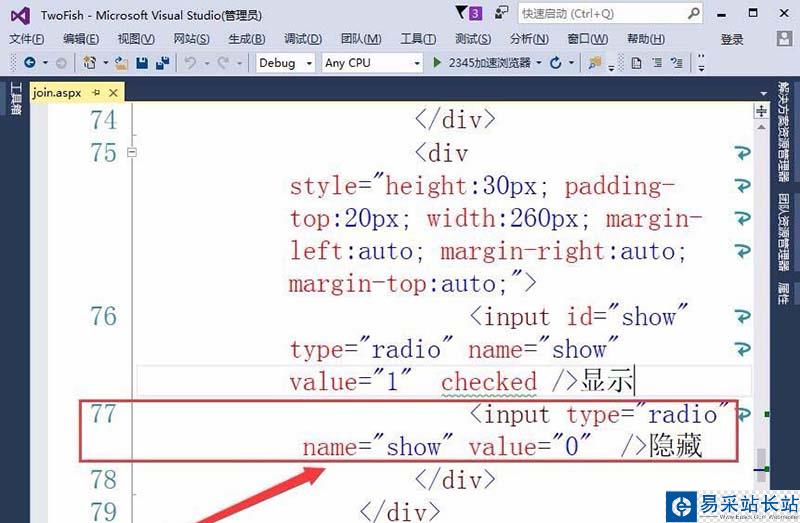The height and width of the screenshot is (523, 800).
Task: Click the vertical scrollbar thumb
Action: click(761, 465)
